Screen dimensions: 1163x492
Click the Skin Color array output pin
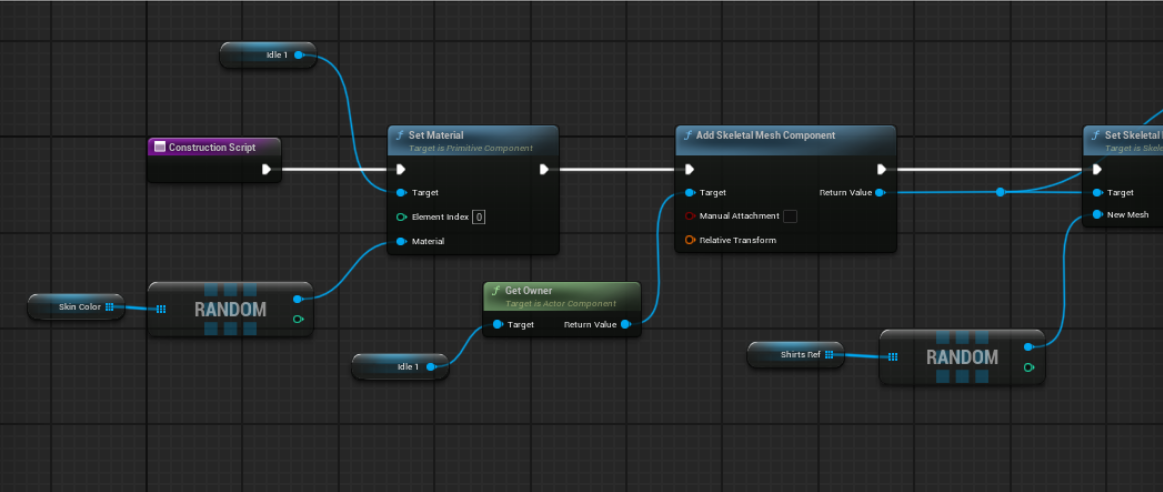point(109,307)
